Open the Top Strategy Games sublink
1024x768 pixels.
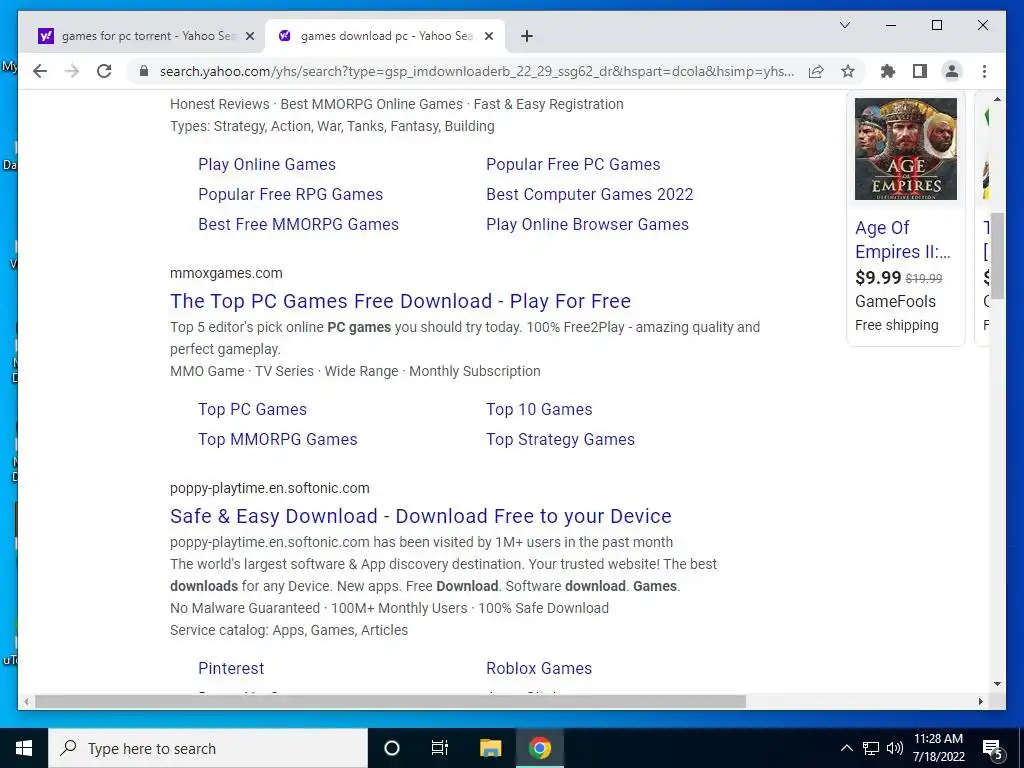click(560, 439)
